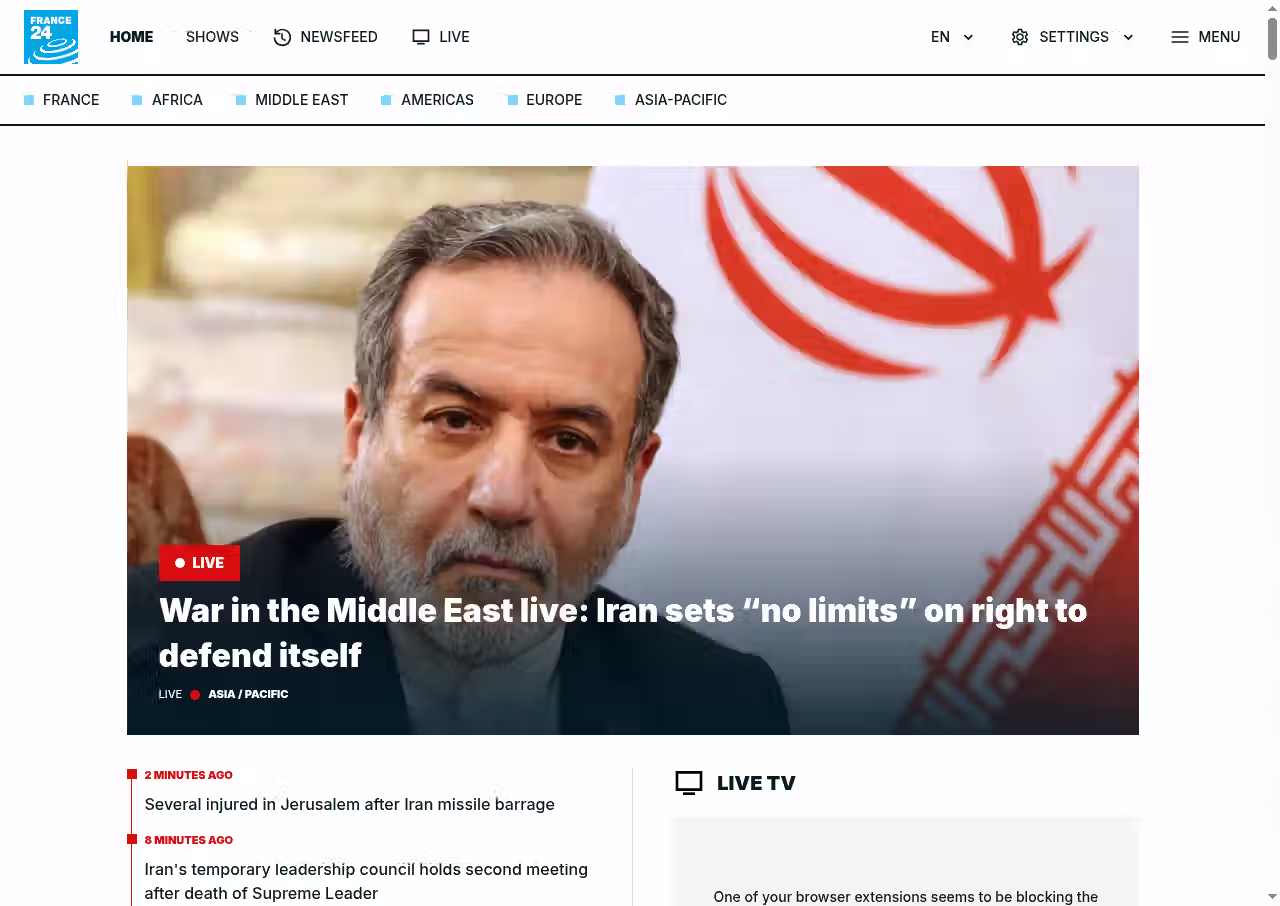Open Iran's temporary leadership council article

point(366,881)
